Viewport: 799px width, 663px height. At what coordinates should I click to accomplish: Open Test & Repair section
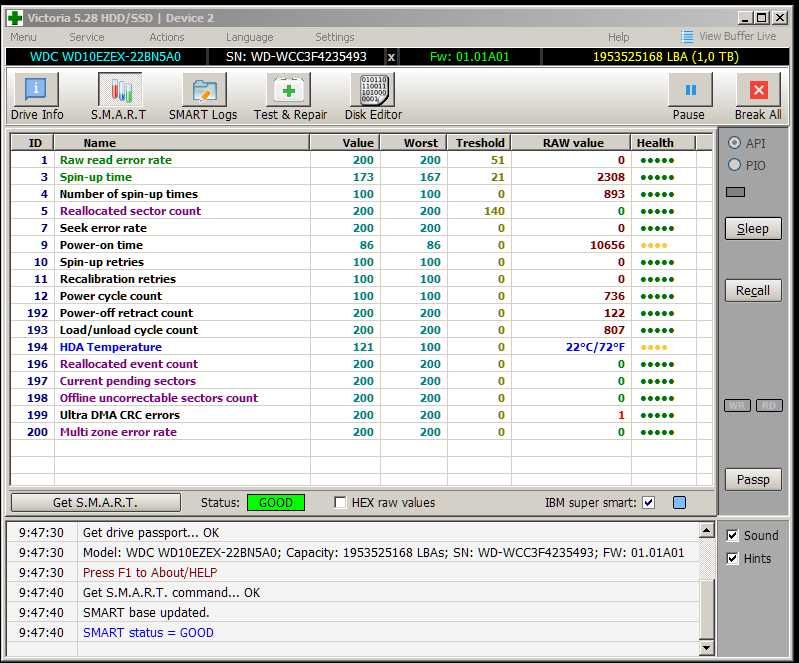[x=290, y=97]
